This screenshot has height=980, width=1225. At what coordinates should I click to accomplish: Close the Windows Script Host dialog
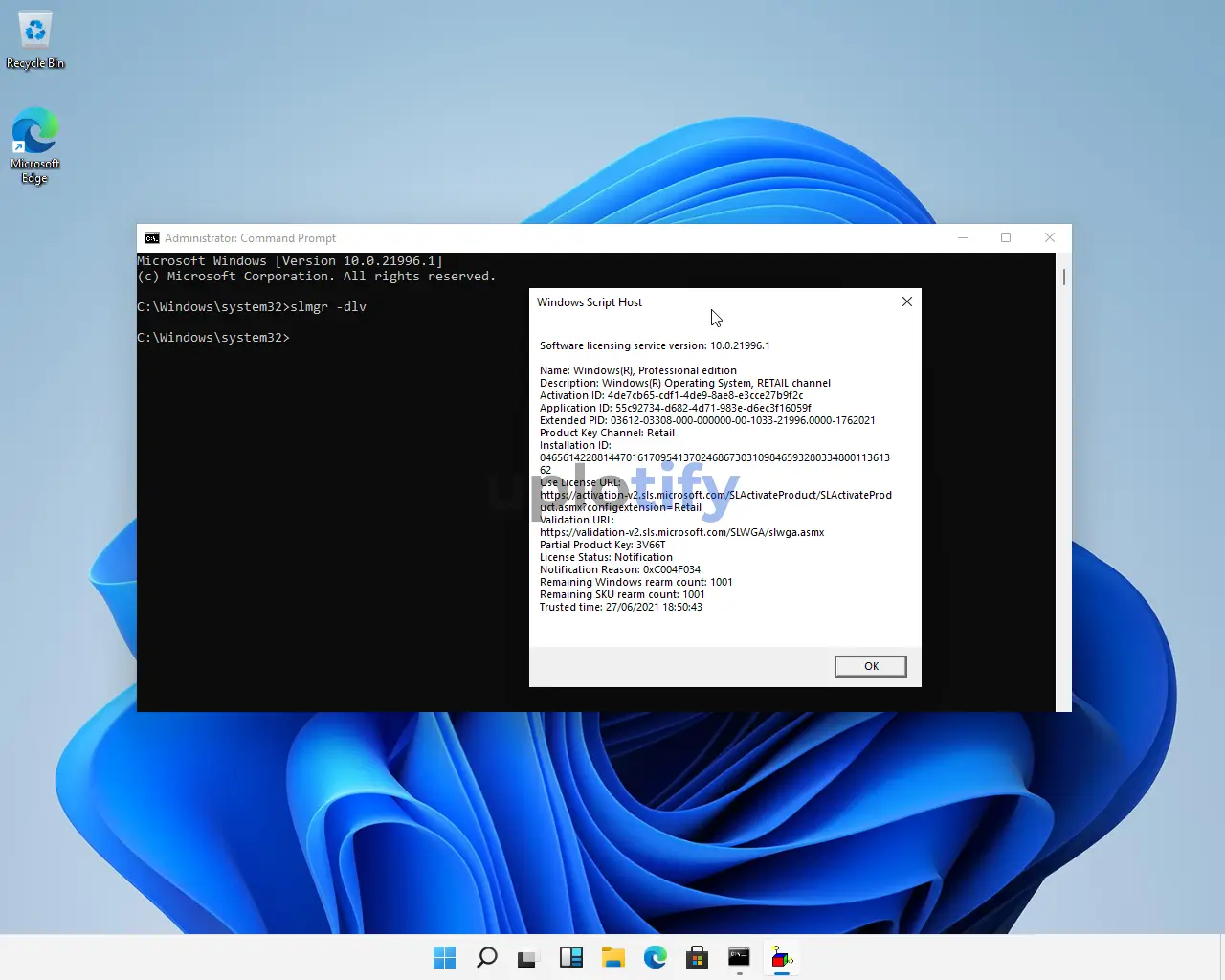(x=907, y=301)
